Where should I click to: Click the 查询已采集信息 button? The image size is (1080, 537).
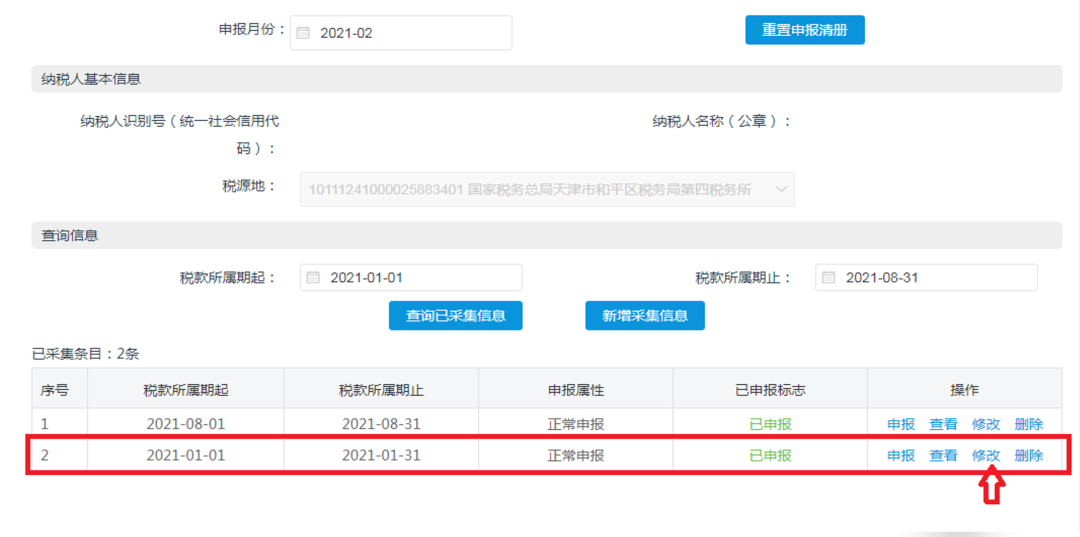[455, 315]
